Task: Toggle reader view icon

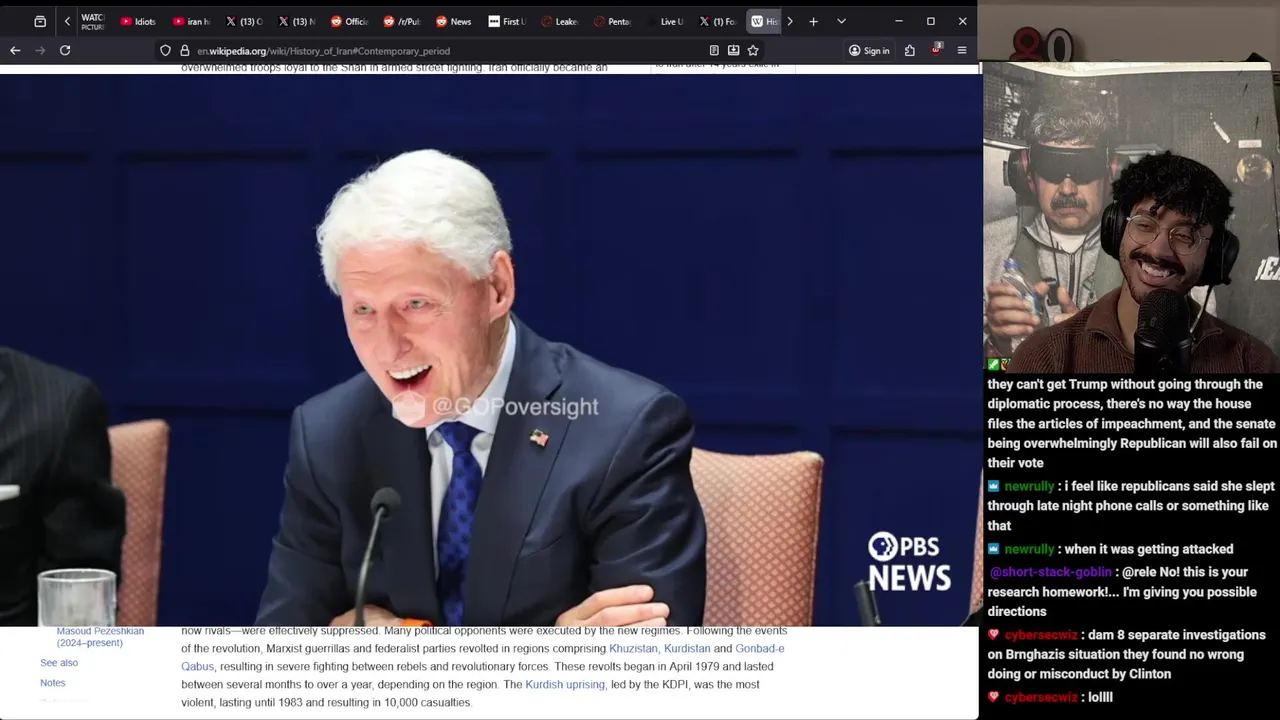Action: click(x=714, y=50)
